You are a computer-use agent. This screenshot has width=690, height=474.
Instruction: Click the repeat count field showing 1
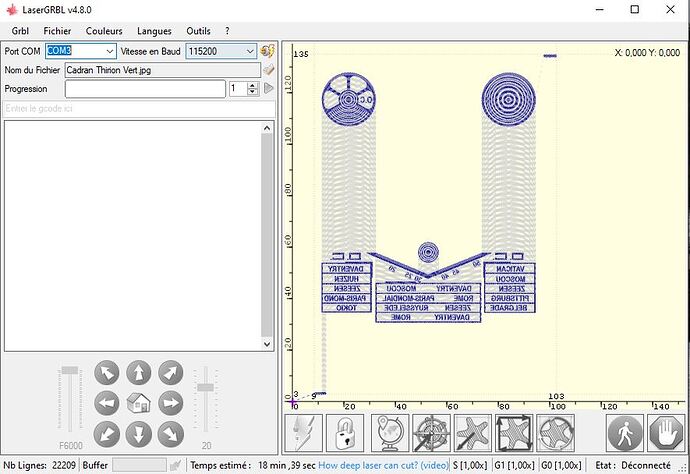[x=238, y=88]
